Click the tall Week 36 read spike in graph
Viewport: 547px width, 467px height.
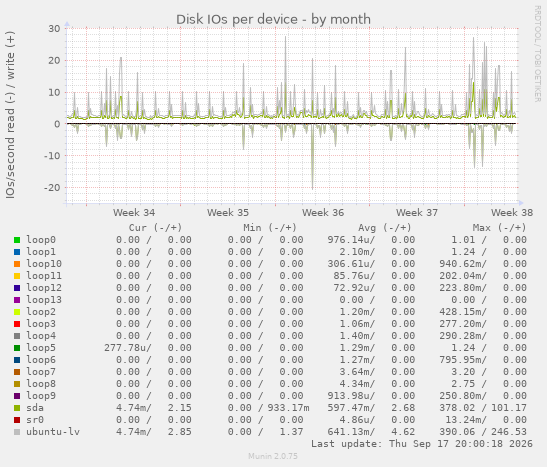pyautogui.click(x=313, y=157)
